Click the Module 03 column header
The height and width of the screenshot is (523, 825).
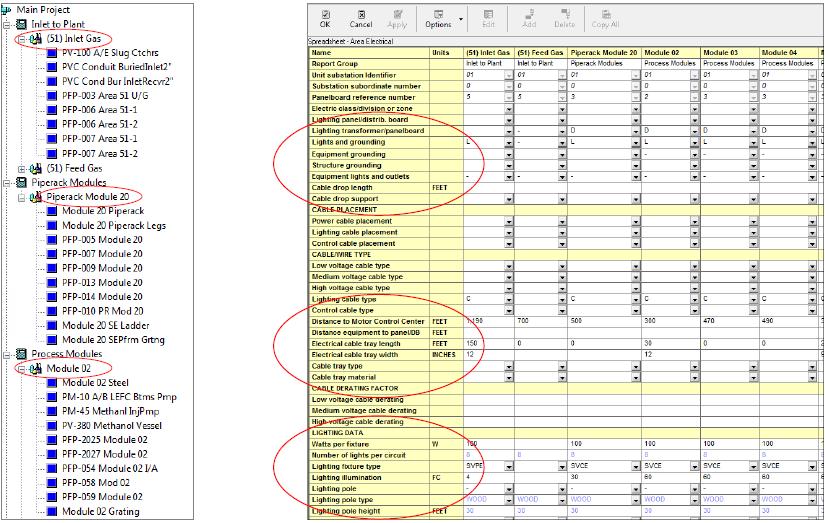[729, 53]
